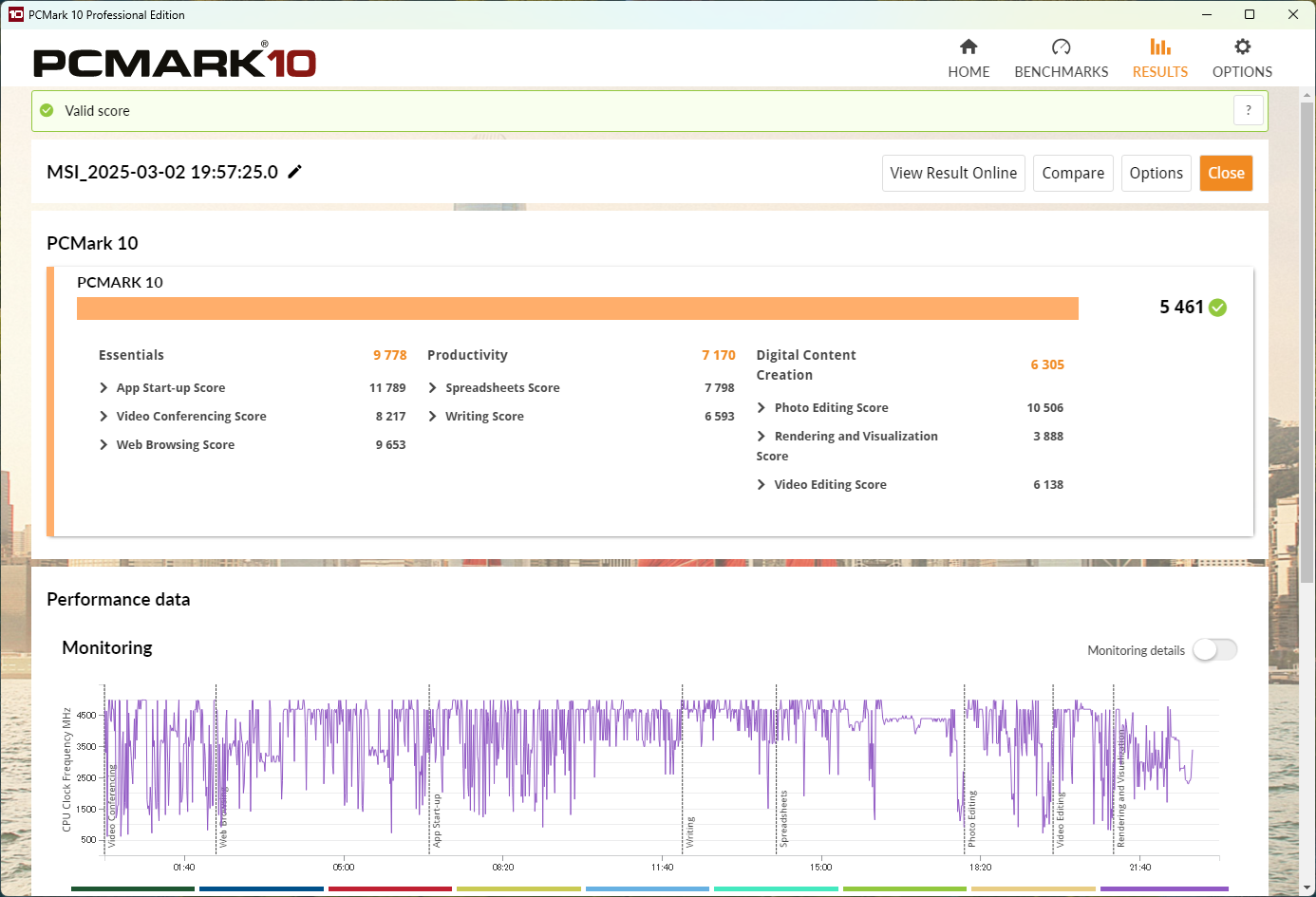This screenshot has height=897, width=1316.
Task: Click the dark green legend color bar
Action: 133,889
